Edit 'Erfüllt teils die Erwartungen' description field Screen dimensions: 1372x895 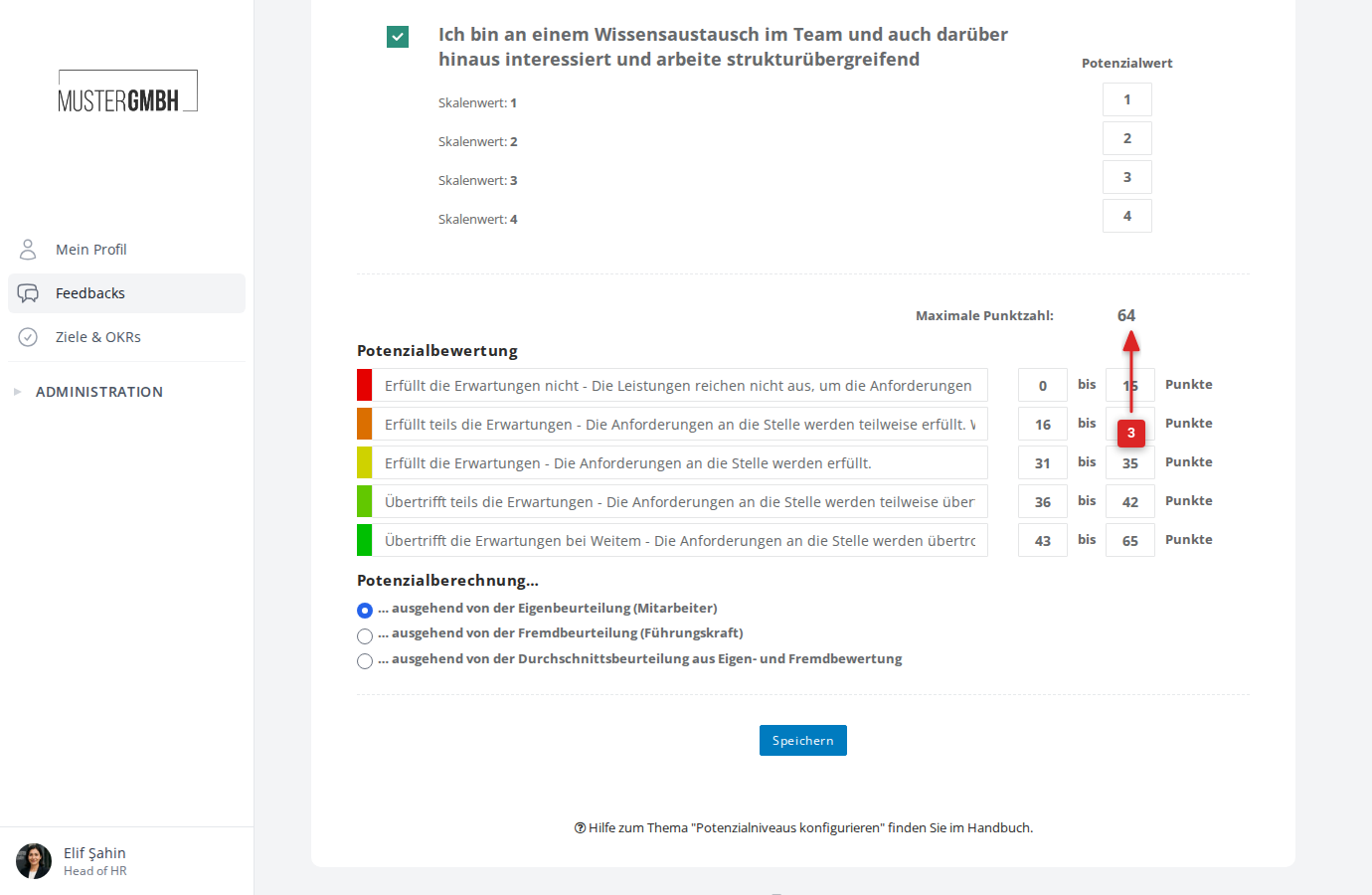click(x=680, y=424)
